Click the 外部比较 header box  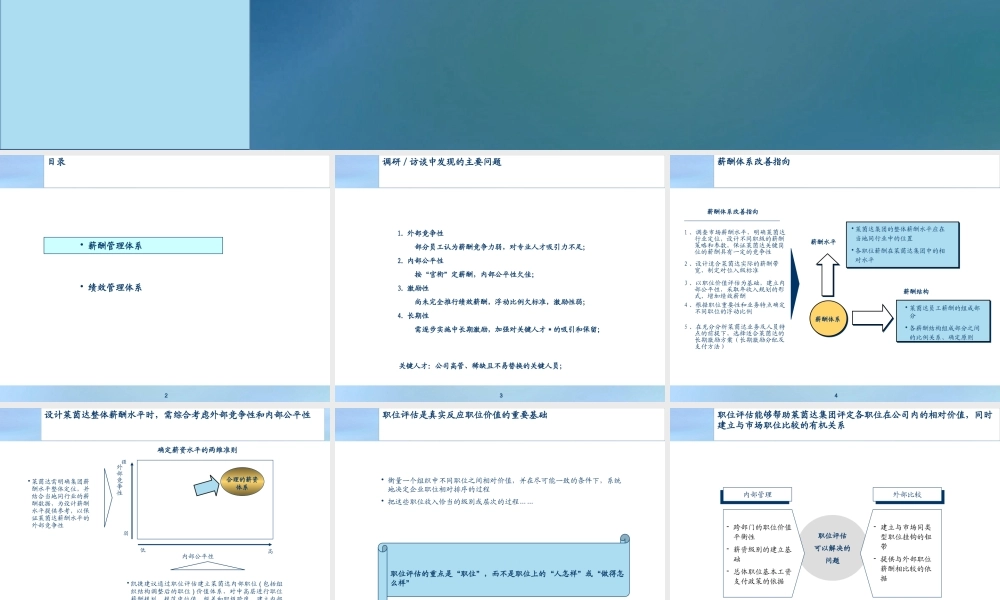[911, 494]
